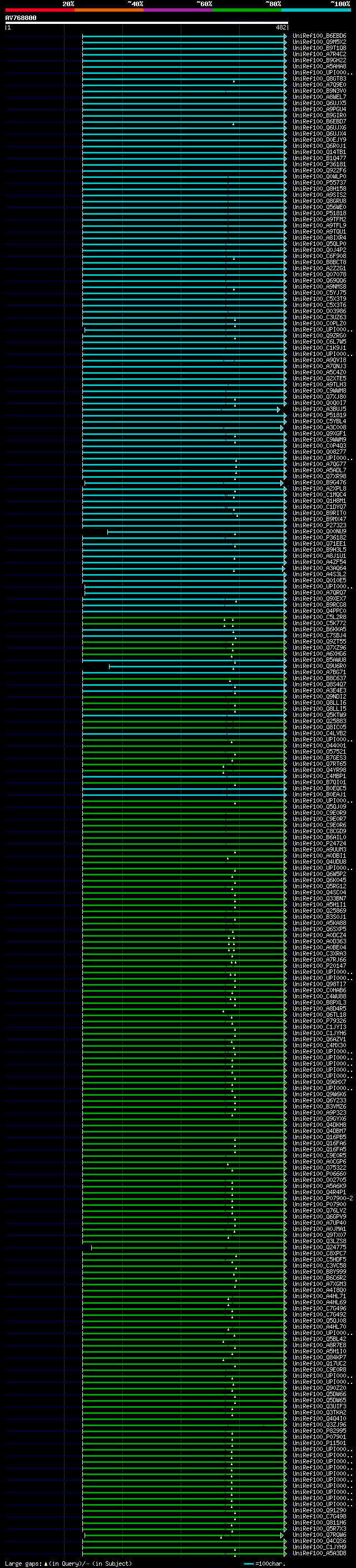Select label UniRef100_B0EQC5
The height and width of the screenshot is (1568, 356).
coord(319,788)
